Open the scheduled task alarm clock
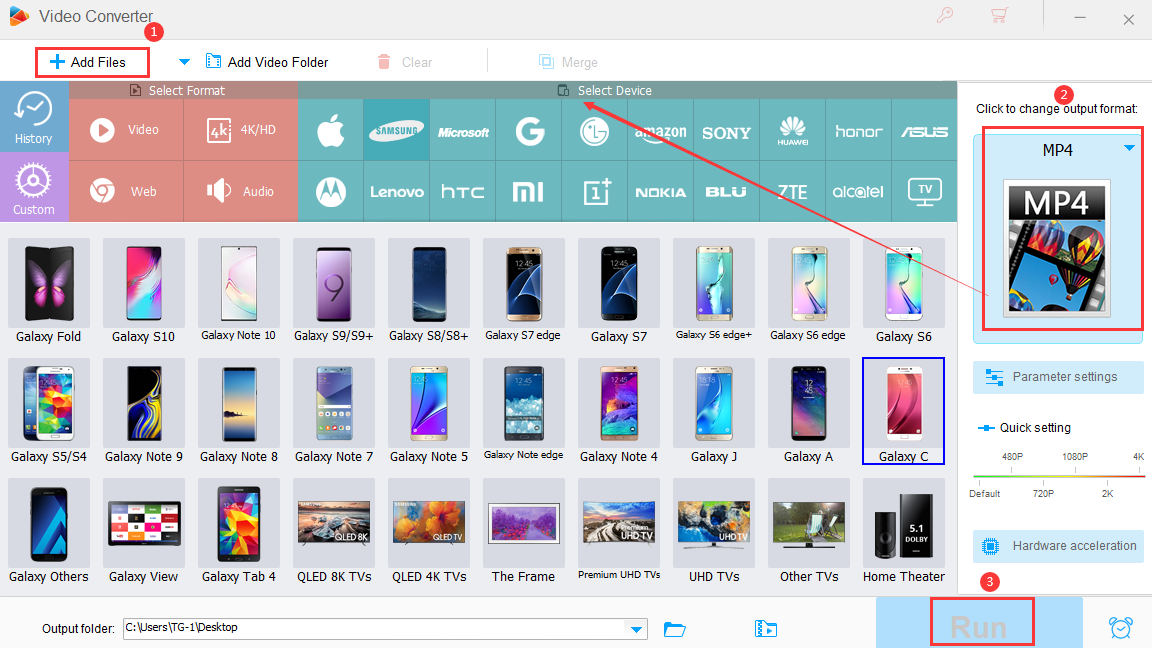Screen dimensions: 1152x648 [x=1120, y=628]
